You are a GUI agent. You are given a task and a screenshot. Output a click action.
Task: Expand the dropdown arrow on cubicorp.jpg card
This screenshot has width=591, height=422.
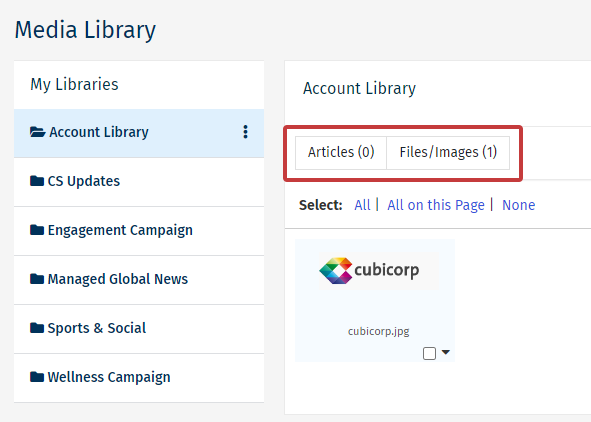pyautogui.click(x=446, y=352)
